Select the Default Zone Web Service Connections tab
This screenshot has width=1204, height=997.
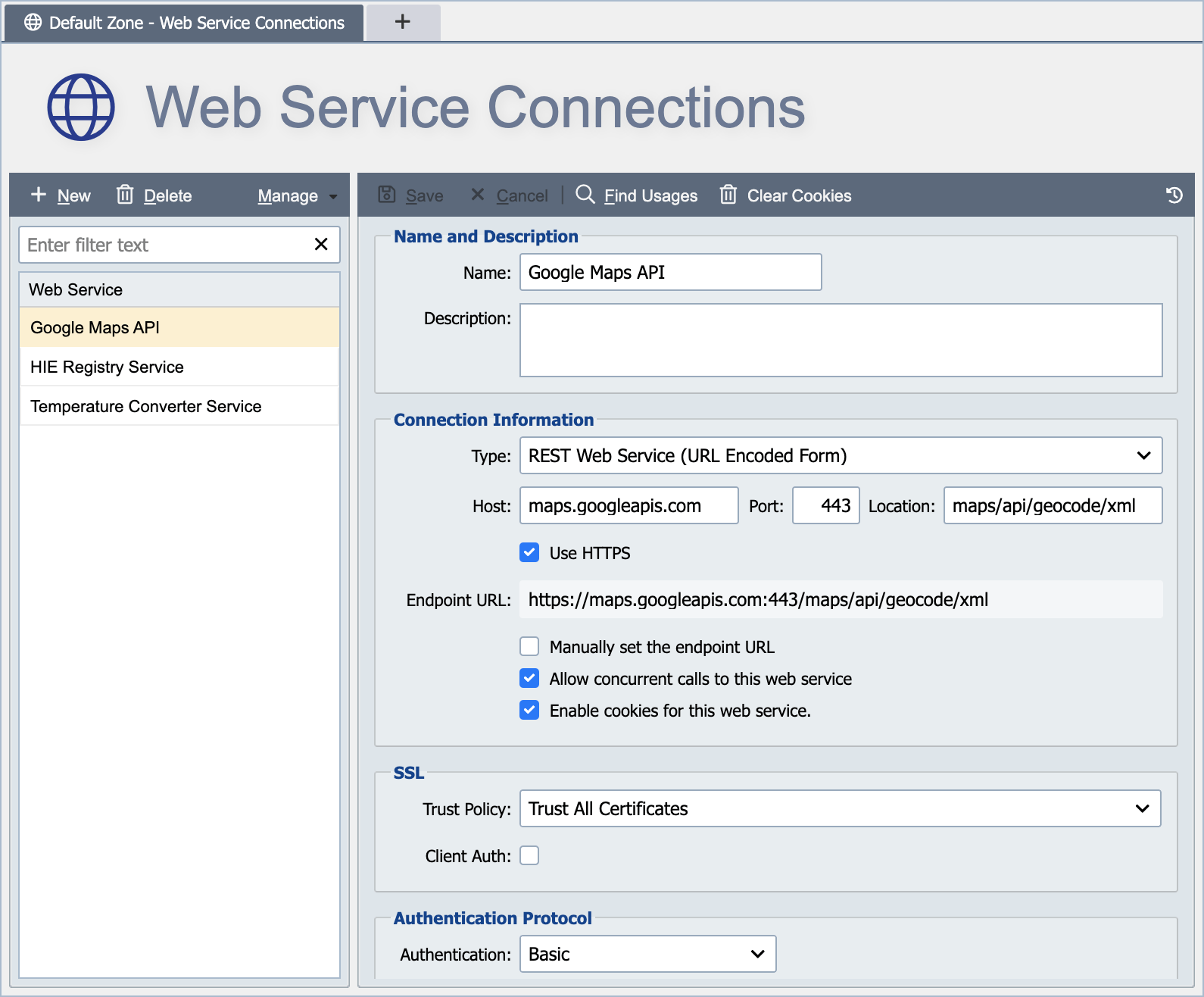184,23
